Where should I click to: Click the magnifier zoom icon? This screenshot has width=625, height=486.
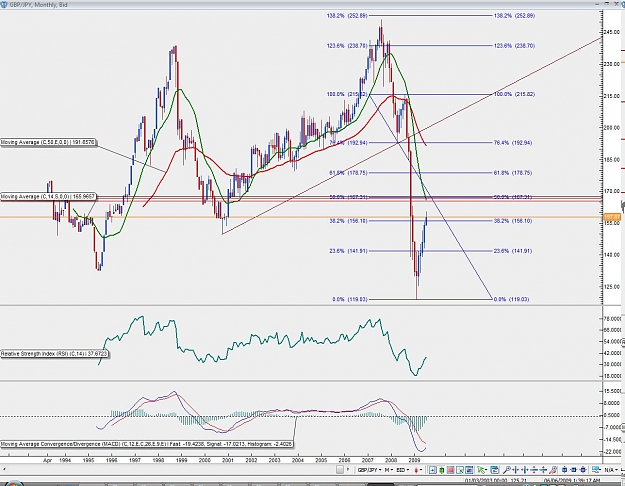(x=507, y=470)
